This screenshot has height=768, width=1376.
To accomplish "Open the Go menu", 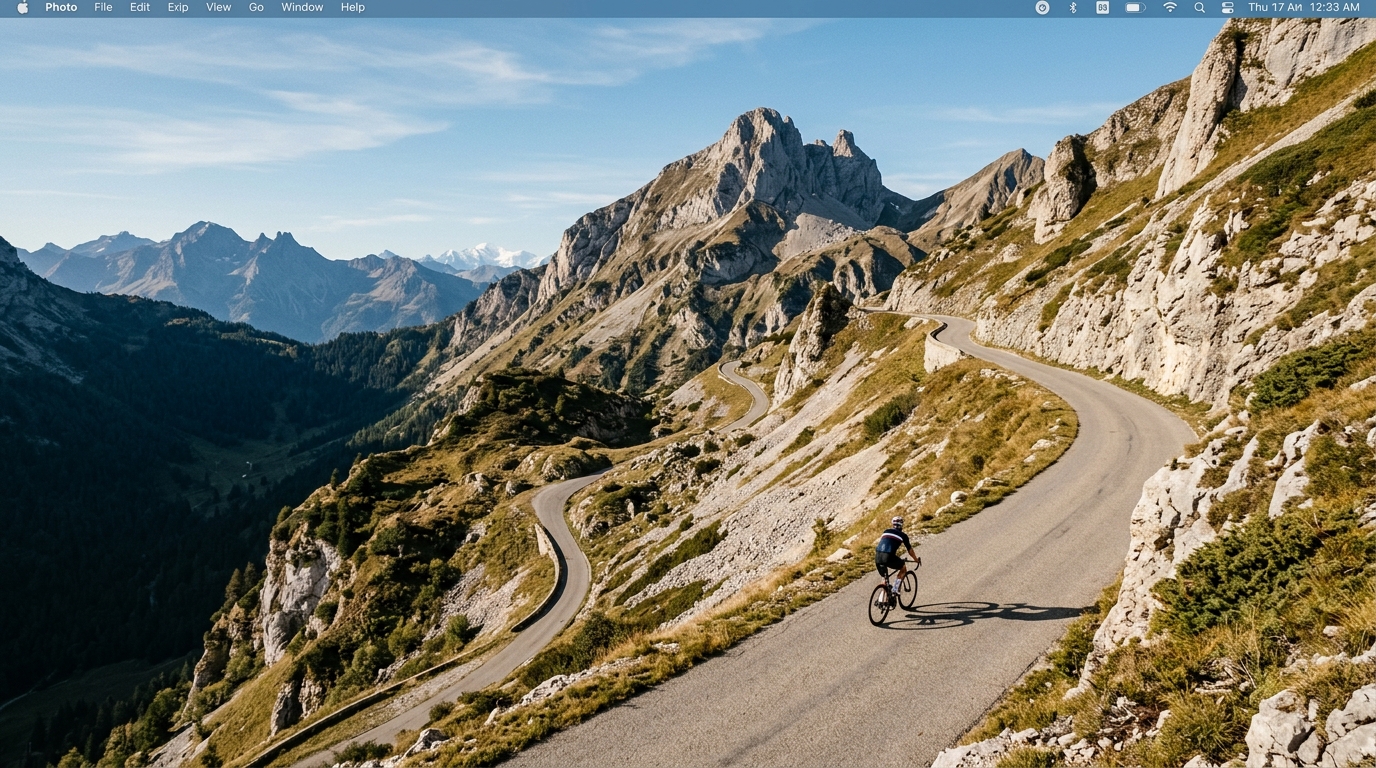I will coord(256,7).
